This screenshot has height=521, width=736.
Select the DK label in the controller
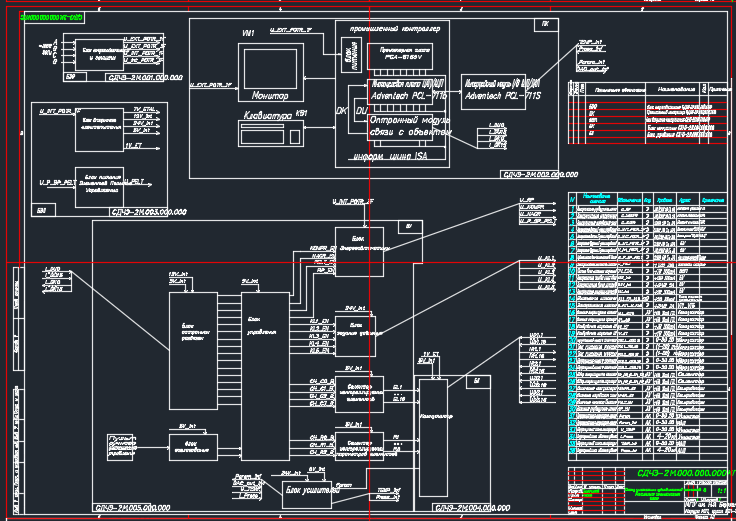coord(341,110)
